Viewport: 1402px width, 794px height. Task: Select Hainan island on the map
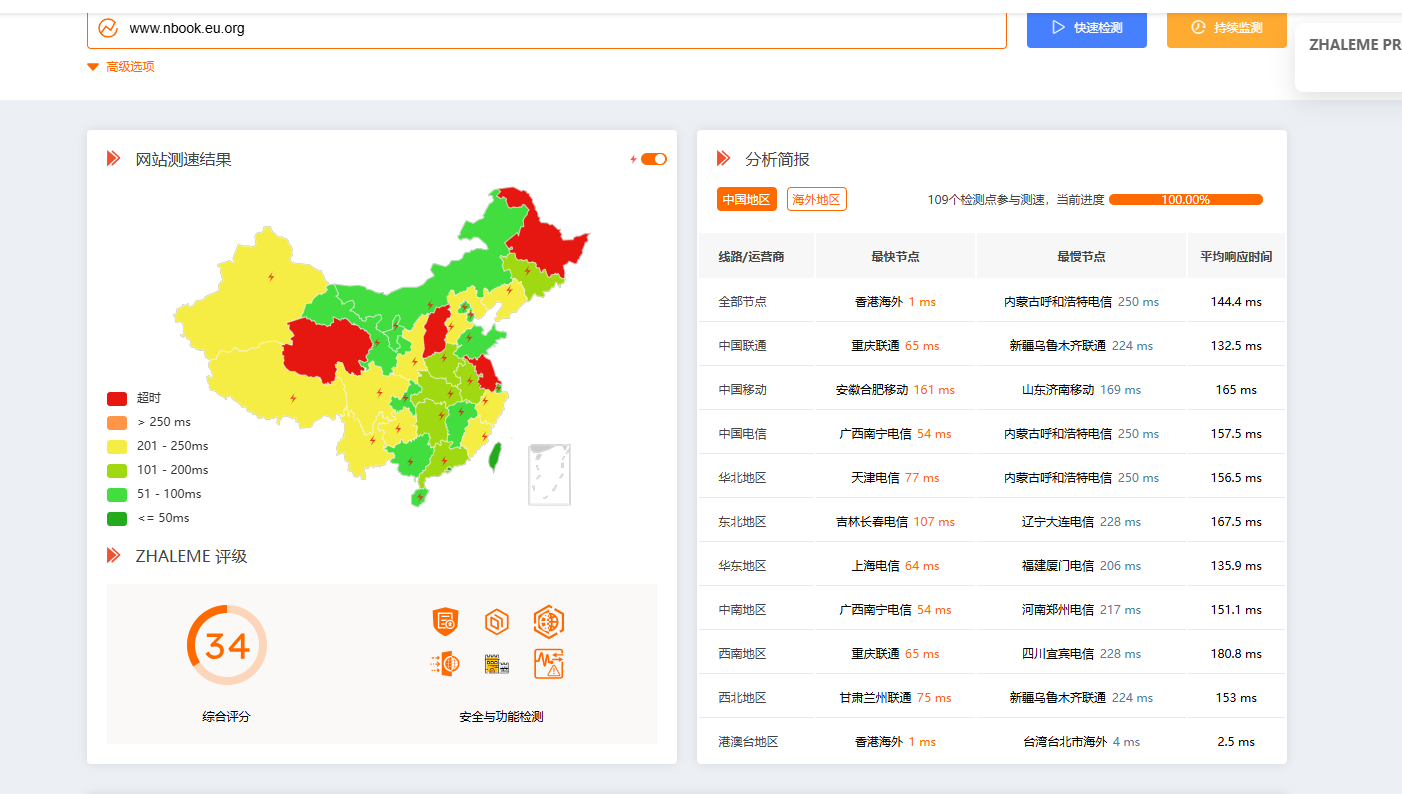pos(419,496)
